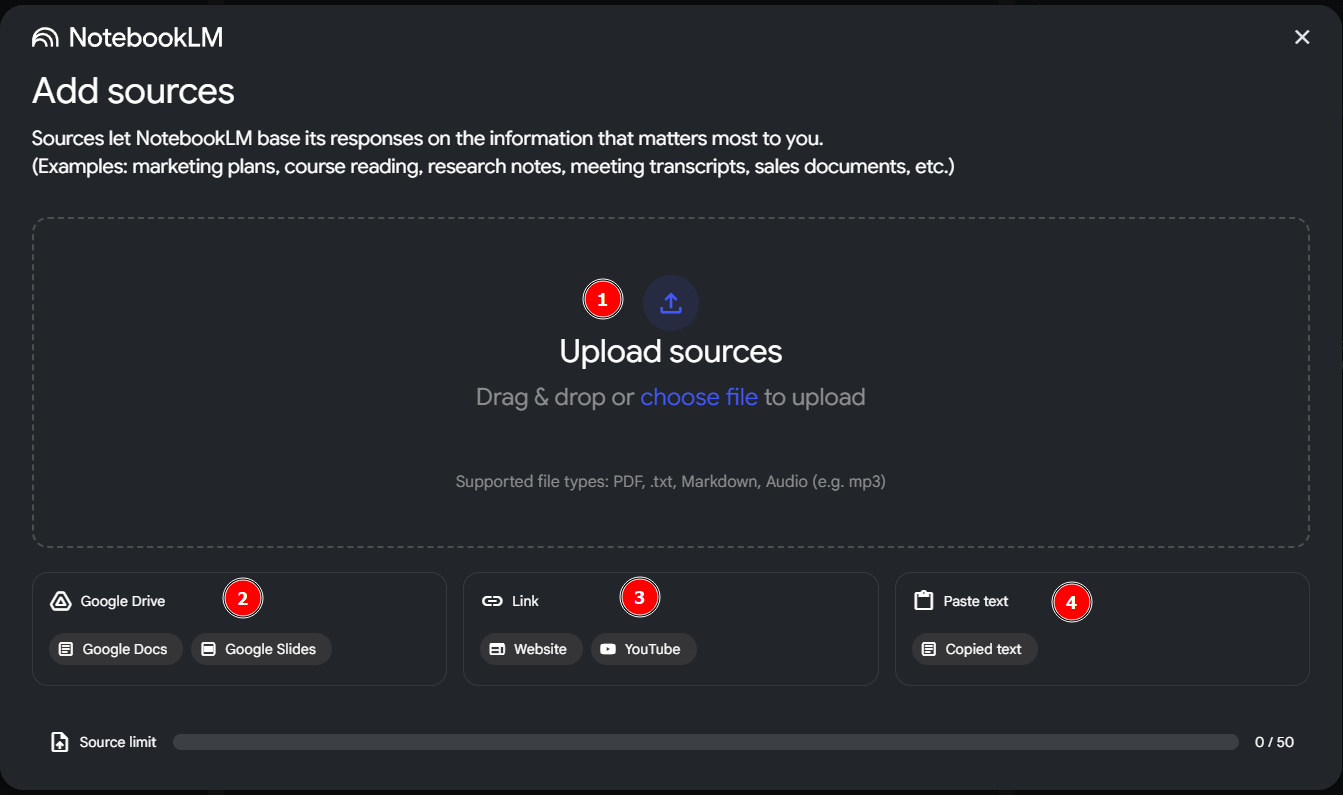Add a YouTube video source
This screenshot has height=795, width=1343.
(644, 649)
